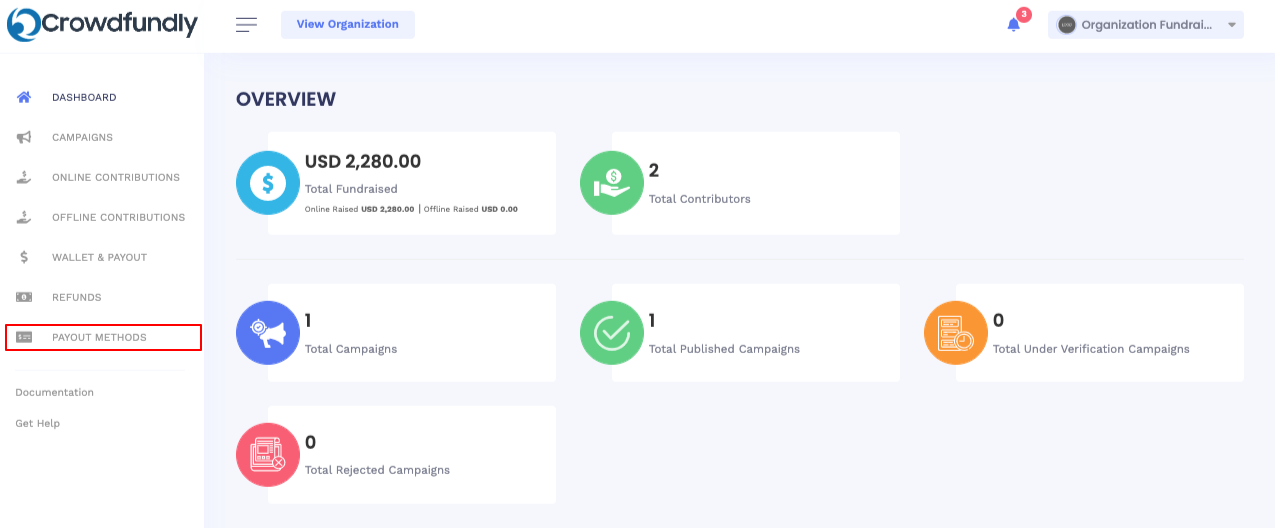Open the Documentation link

[x=55, y=392]
